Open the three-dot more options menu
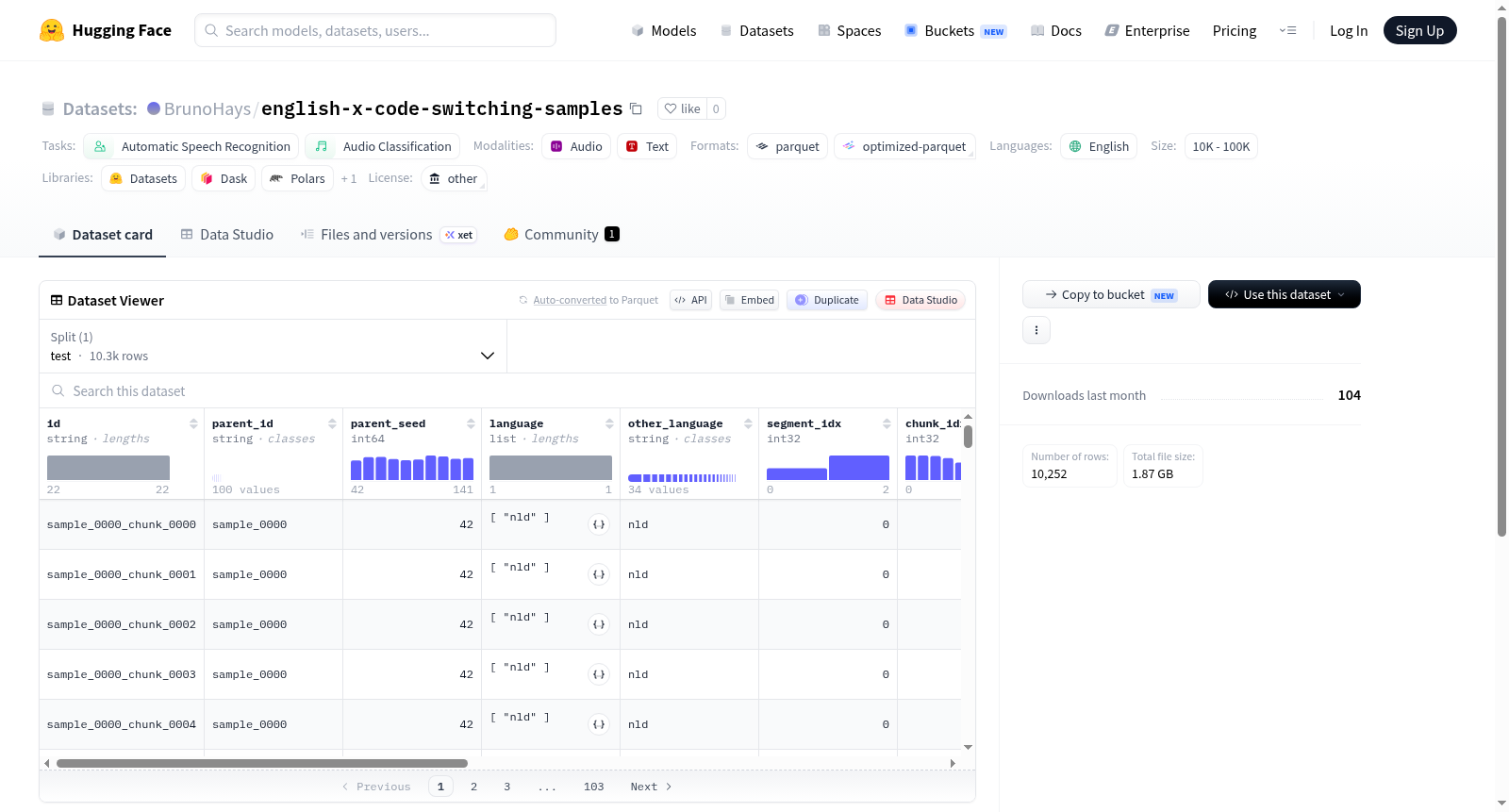The height and width of the screenshot is (812, 1509). (x=1036, y=330)
